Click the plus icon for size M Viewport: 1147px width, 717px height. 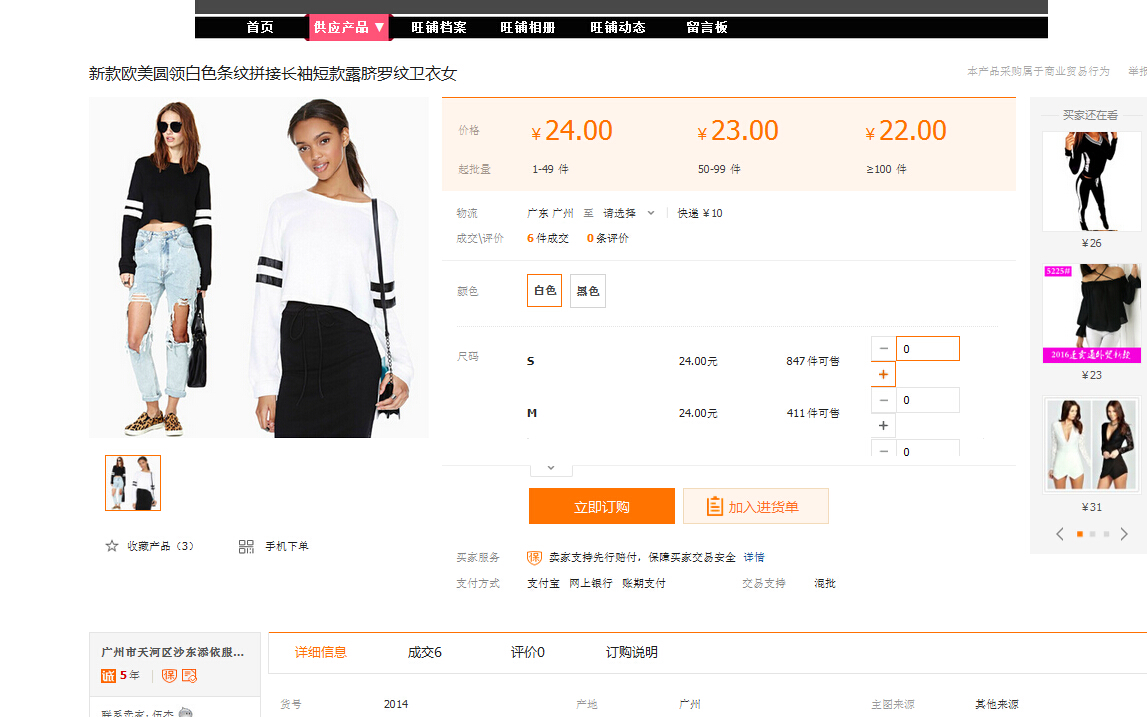tap(883, 426)
